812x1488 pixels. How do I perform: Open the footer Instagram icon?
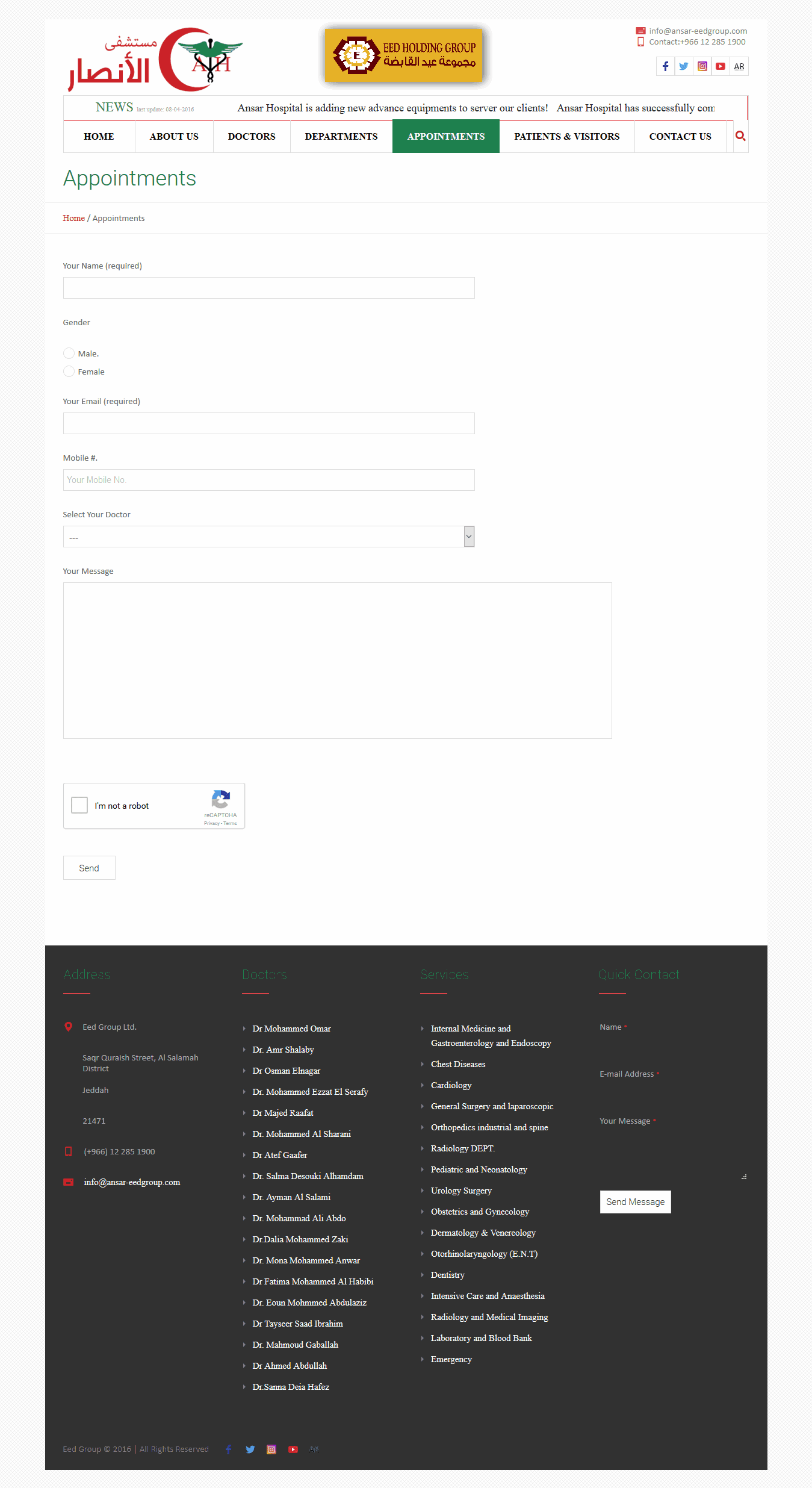point(271,1449)
